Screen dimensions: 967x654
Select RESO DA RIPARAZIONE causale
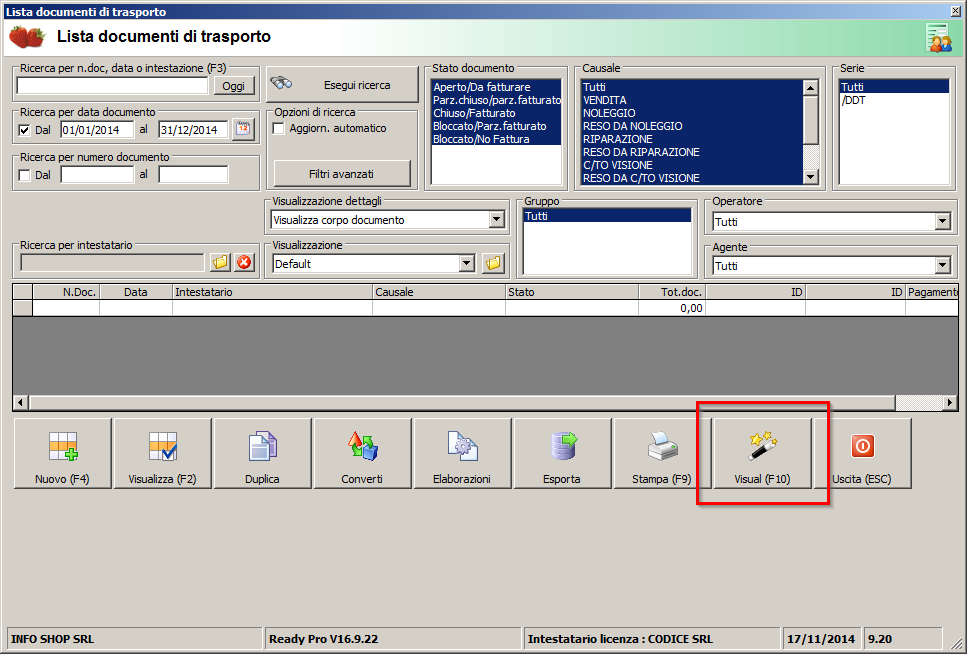[x=692, y=152]
